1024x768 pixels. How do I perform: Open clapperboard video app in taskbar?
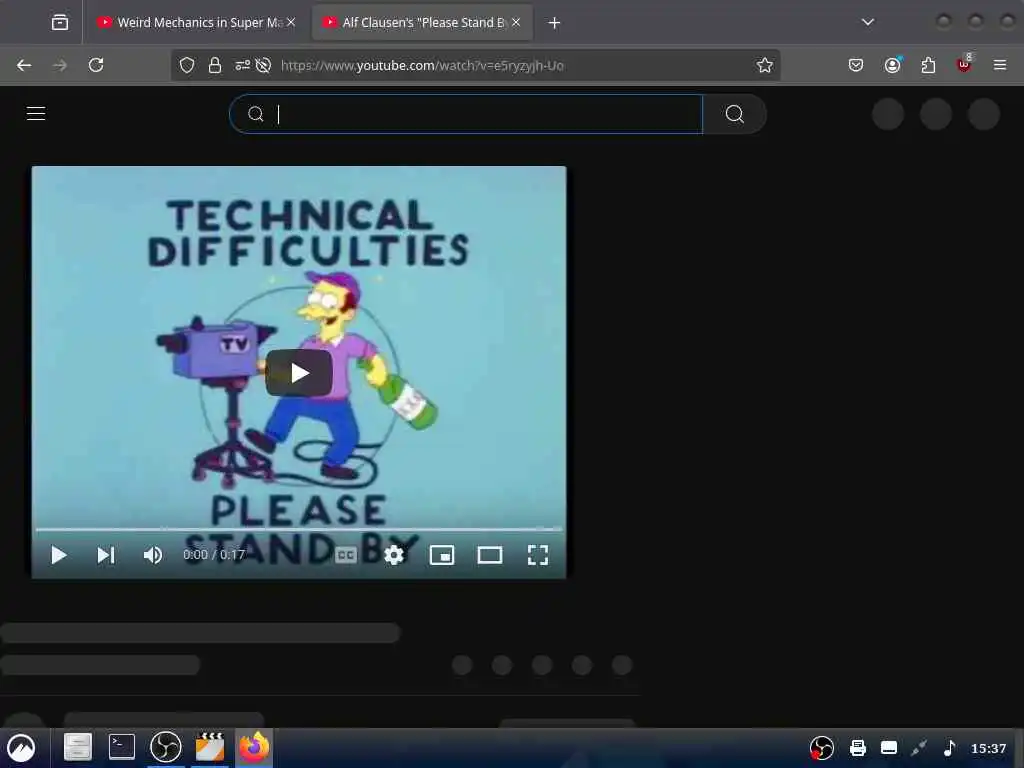(x=210, y=746)
